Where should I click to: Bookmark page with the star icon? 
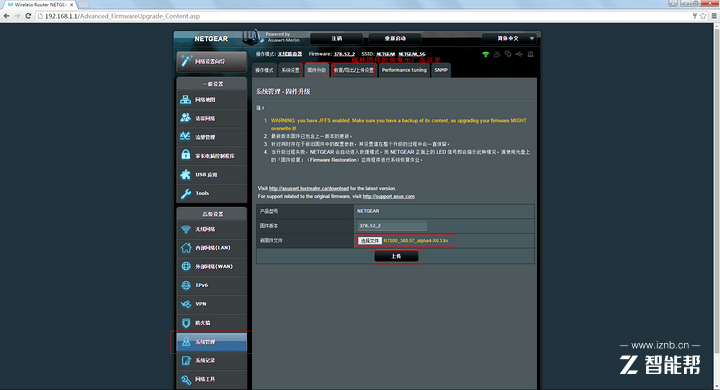(x=703, y=16)
